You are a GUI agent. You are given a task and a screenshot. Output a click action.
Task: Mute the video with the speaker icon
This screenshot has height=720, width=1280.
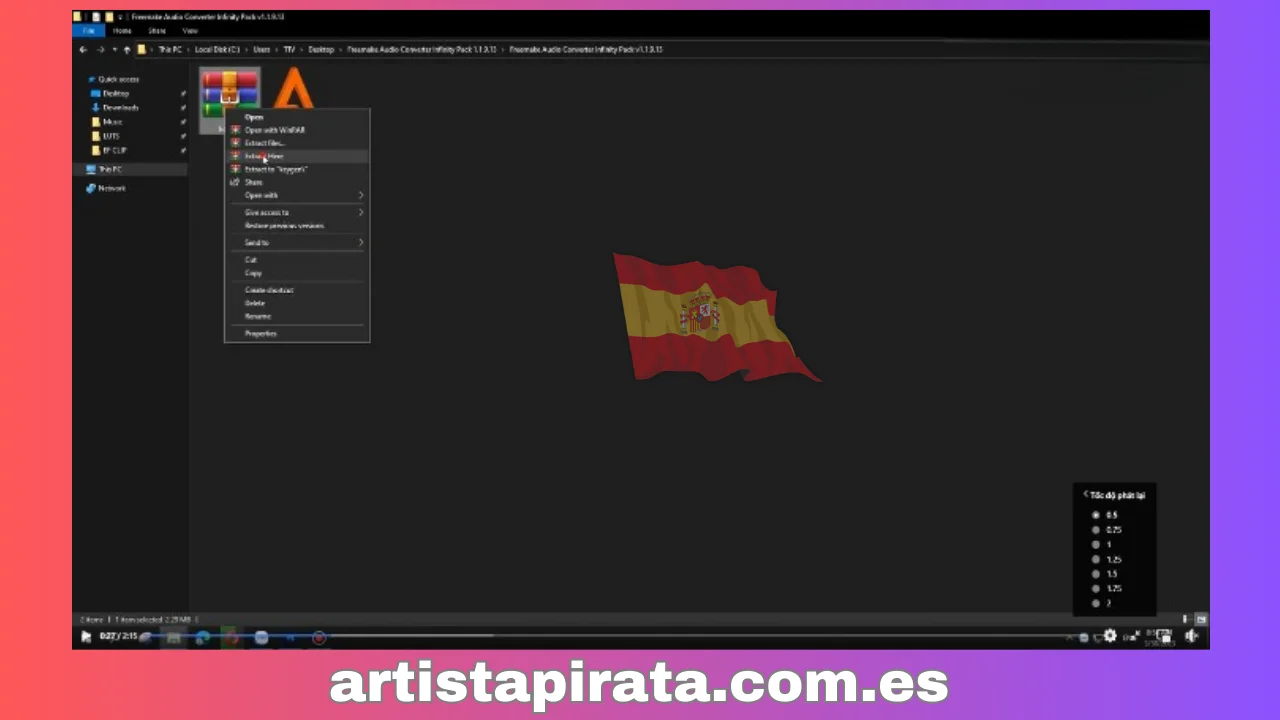point(1191,636)
